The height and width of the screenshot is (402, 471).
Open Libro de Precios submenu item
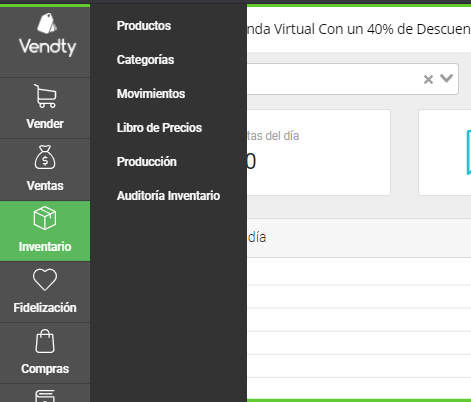pos(159,128)
